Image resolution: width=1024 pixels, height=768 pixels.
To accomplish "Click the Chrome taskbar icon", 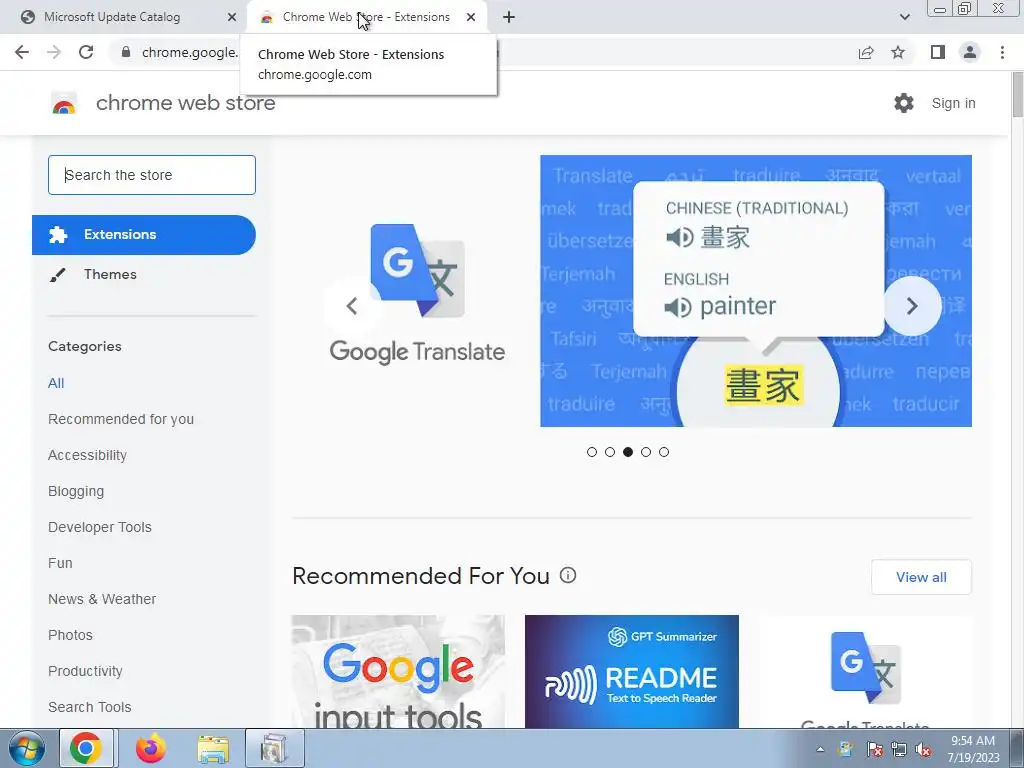I will (x=87, y=748).
